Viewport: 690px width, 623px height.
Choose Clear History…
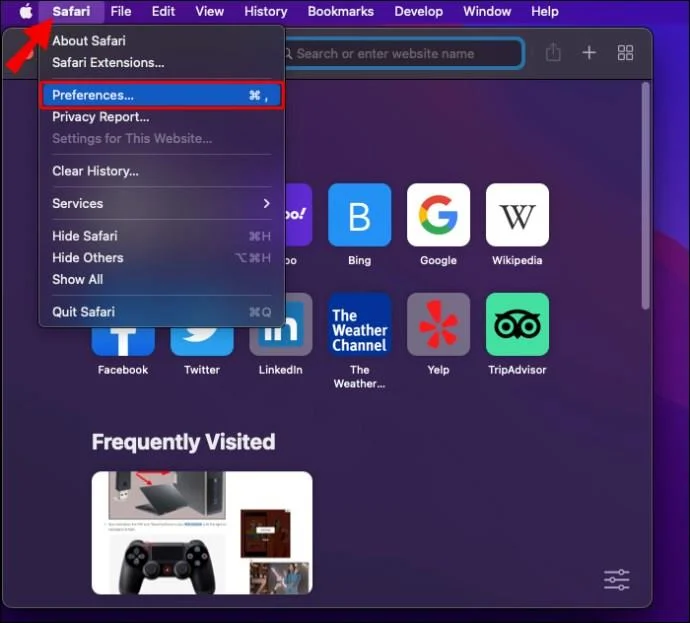point(162,171)
